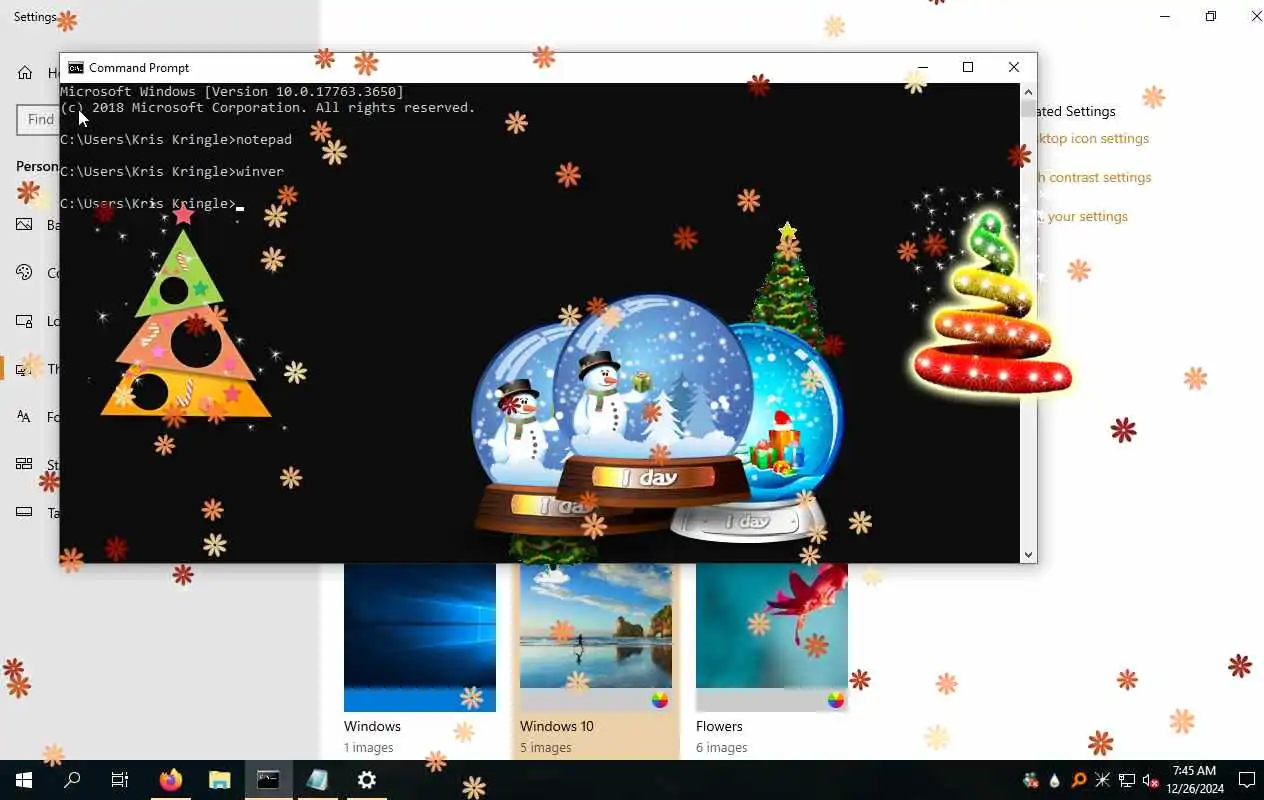This screenshot has width=1264, height=800.
Task: Click the line ending with "notepad" in Command Prompt
Action: [x=176, y=139]
